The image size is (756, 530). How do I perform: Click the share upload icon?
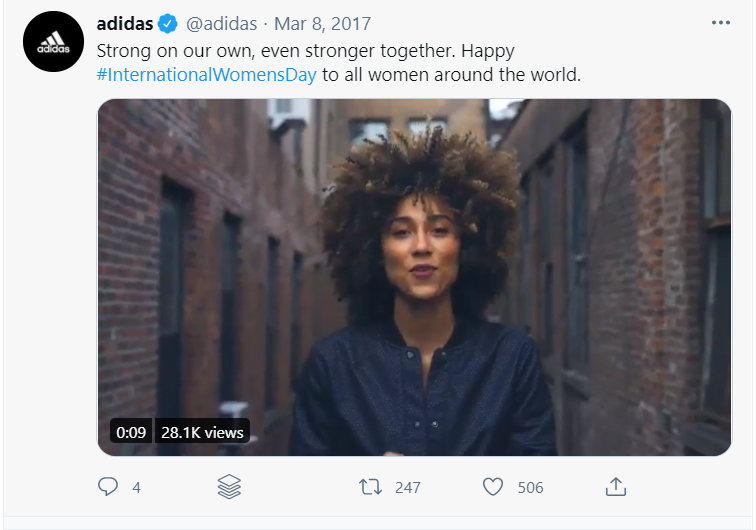tap(616, 487)
